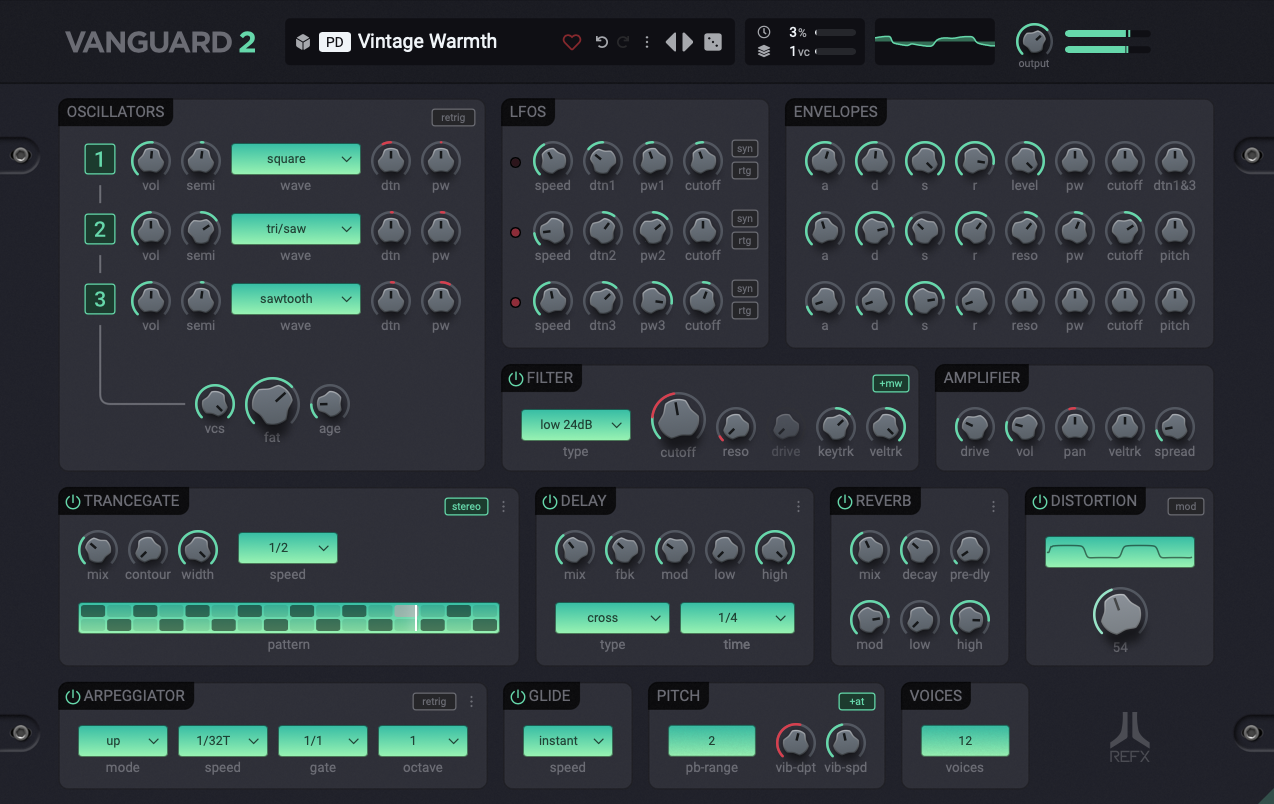
Task: Go to the previous preset arrow
Action: (x=671, y=42)
